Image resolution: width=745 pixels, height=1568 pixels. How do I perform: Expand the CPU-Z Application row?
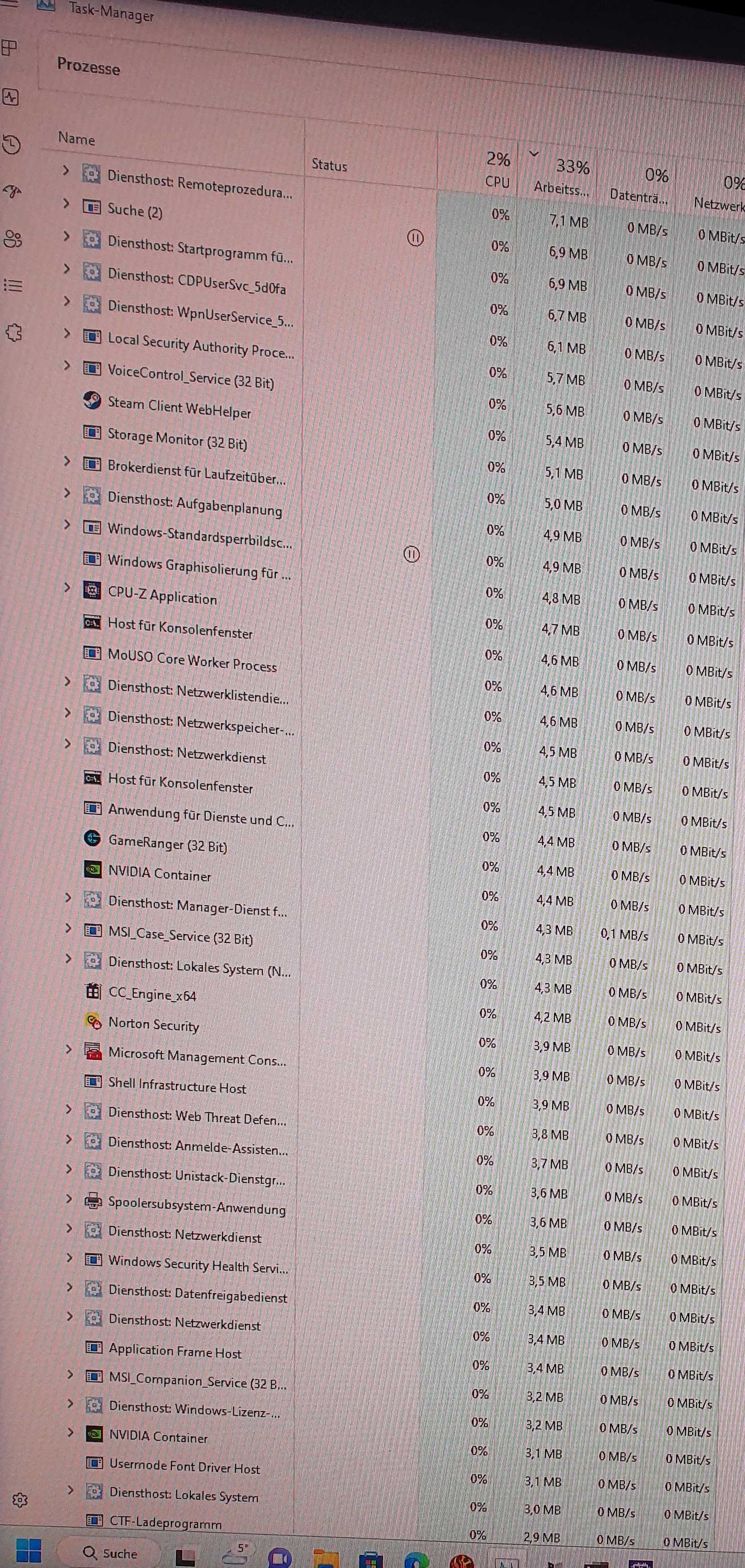(67, 588)
